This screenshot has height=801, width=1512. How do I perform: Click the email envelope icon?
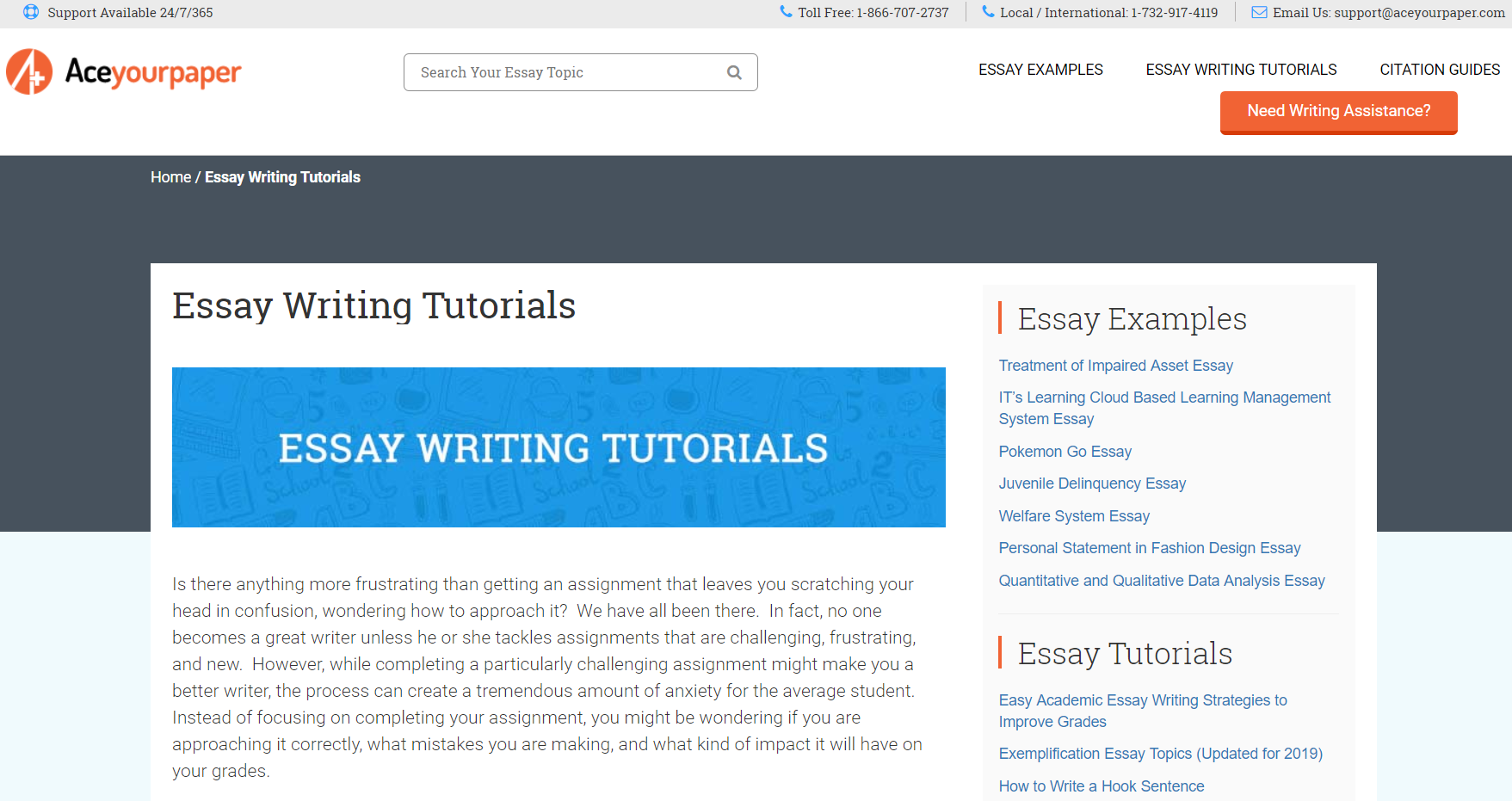click(x=1259, y=12)
